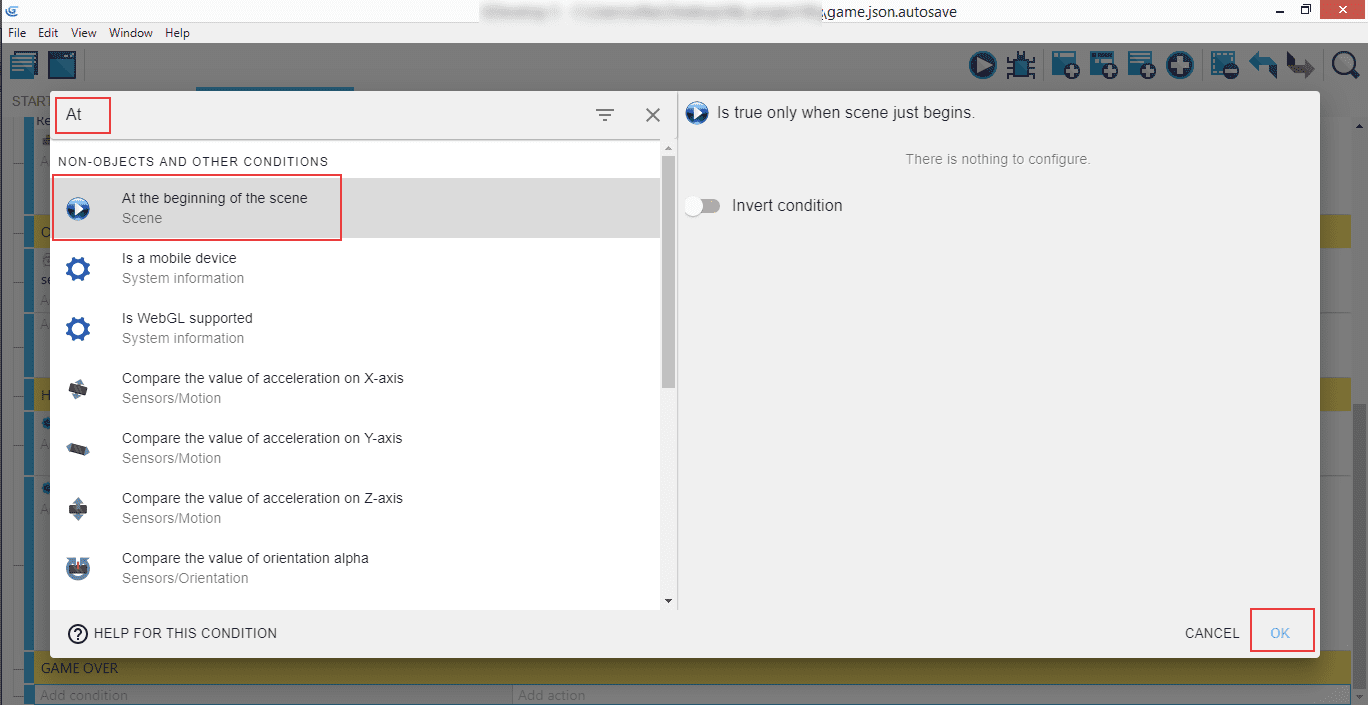Screen dimensions: 1368x705
Task: Open the filter options icon beside search
Action: (605, 116)
